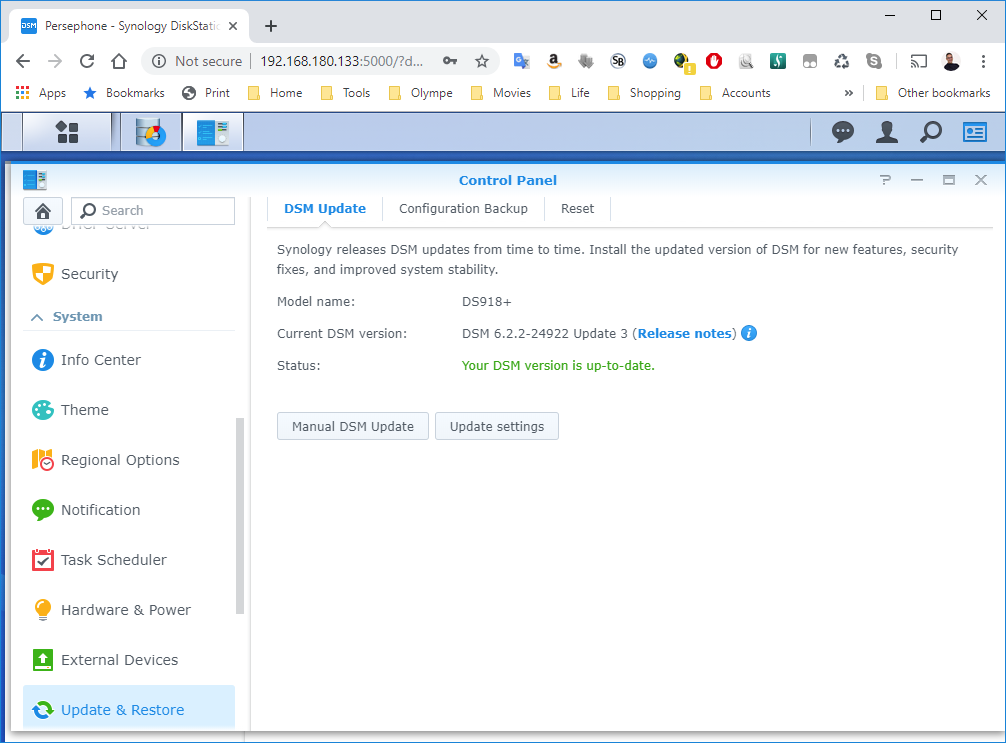Open the Google Translate extension icon
Image resolution: width=1006 pixels, height=743 pixels.
coord(522,62)
